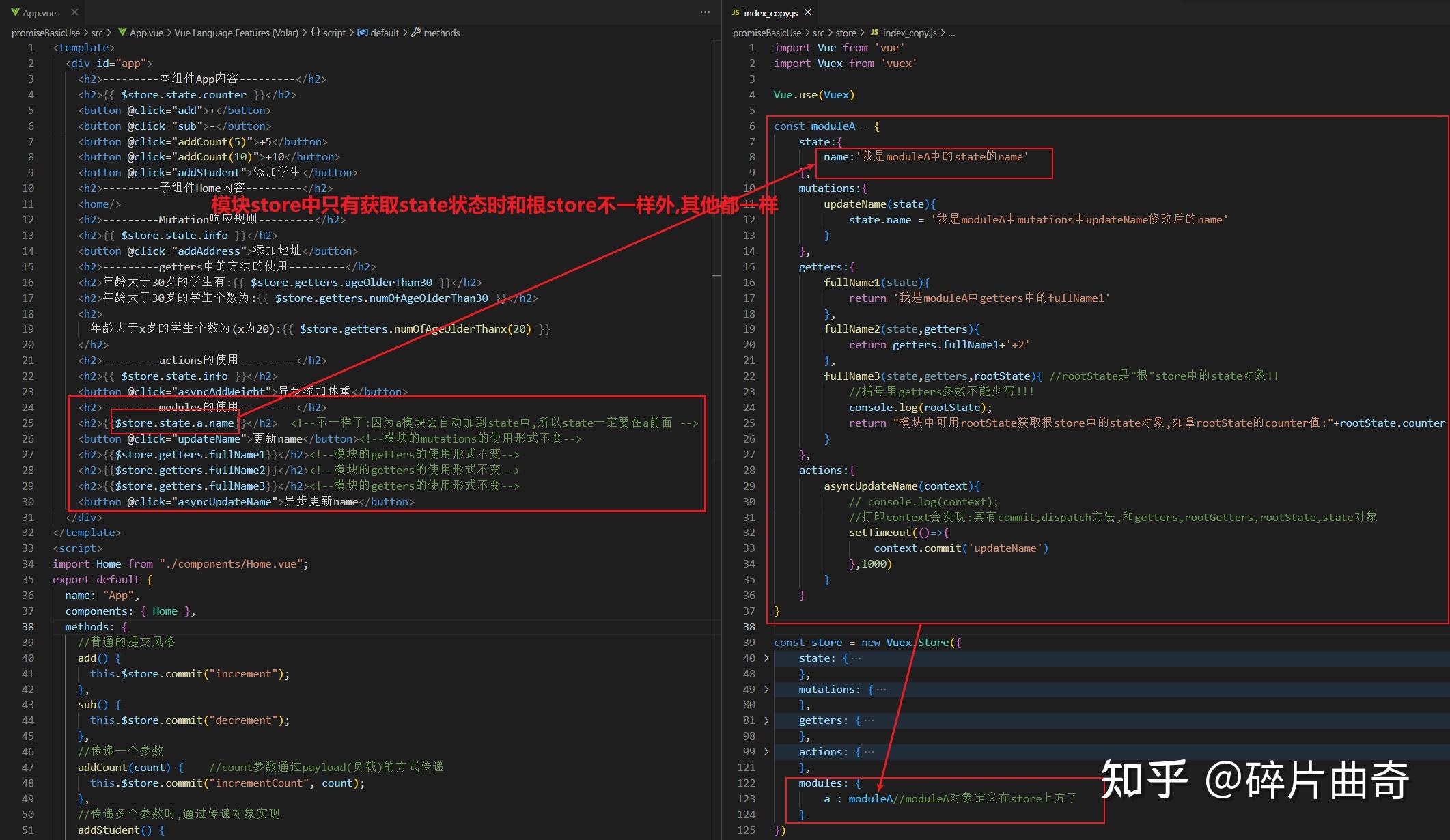Close the App.vue tab
The width and height of the screenshot is (1450, 840).
click(x=74, y=12)
